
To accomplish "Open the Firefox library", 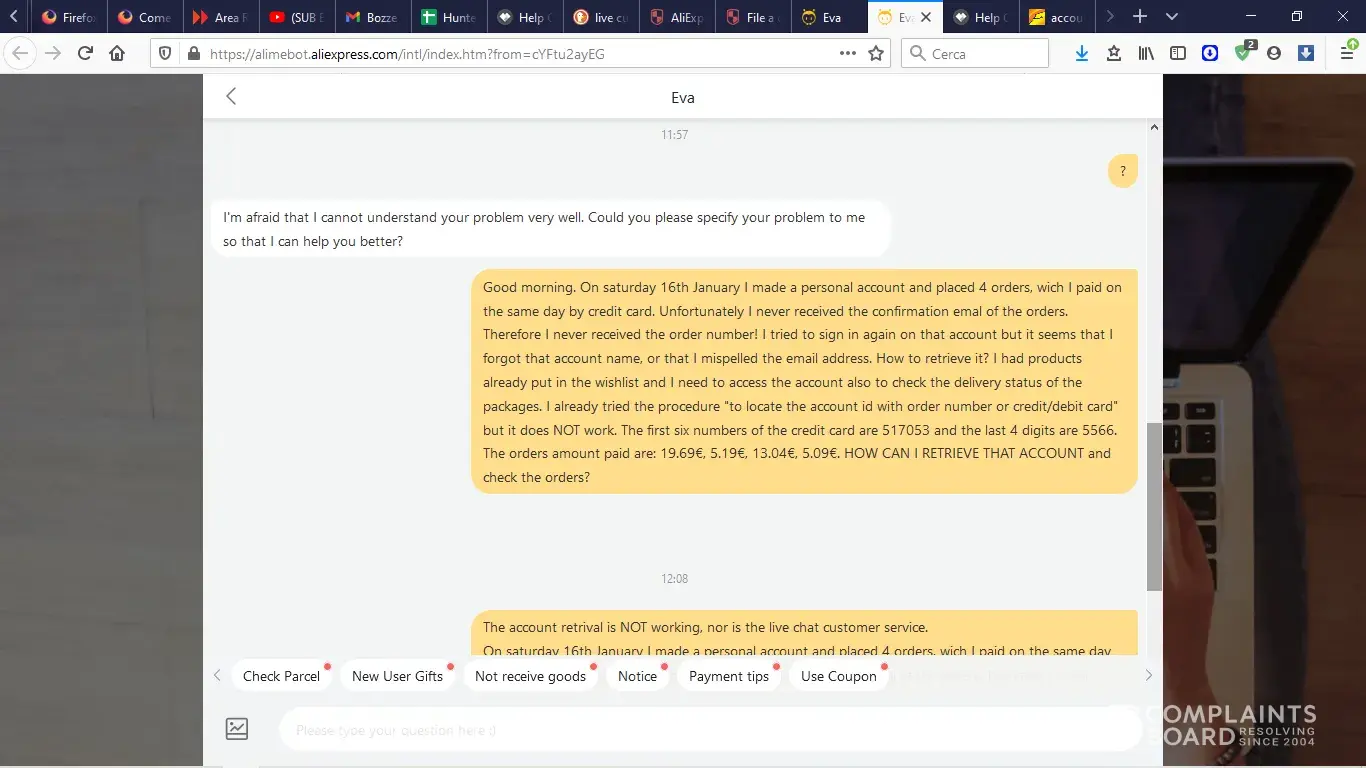I will pyautogui.click(x=1146, y=54).
